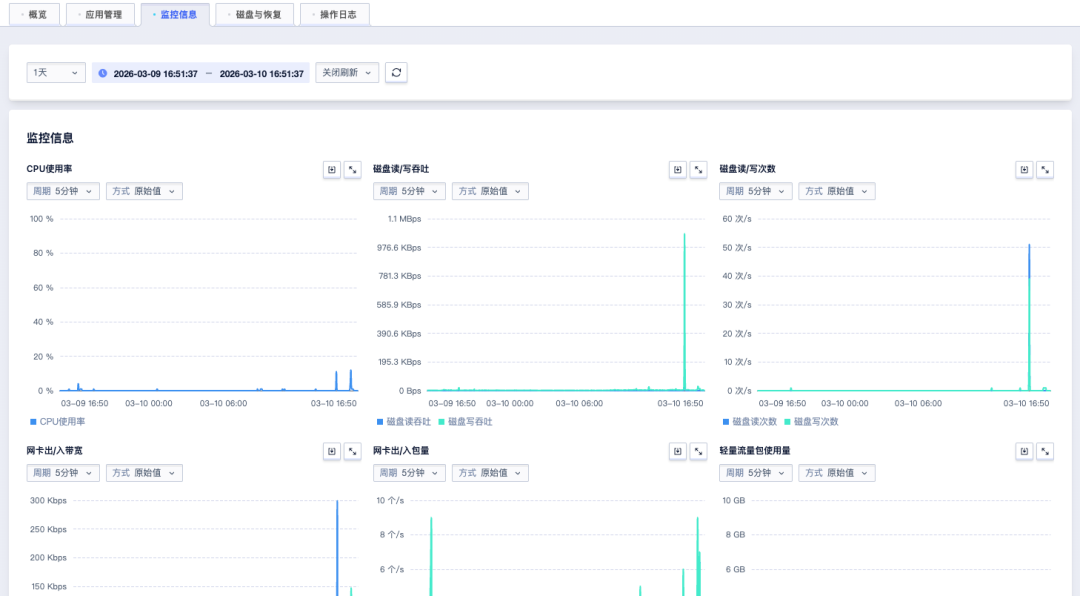Download the 磁盘读/写次数 chart data

tap(1024, 169)
